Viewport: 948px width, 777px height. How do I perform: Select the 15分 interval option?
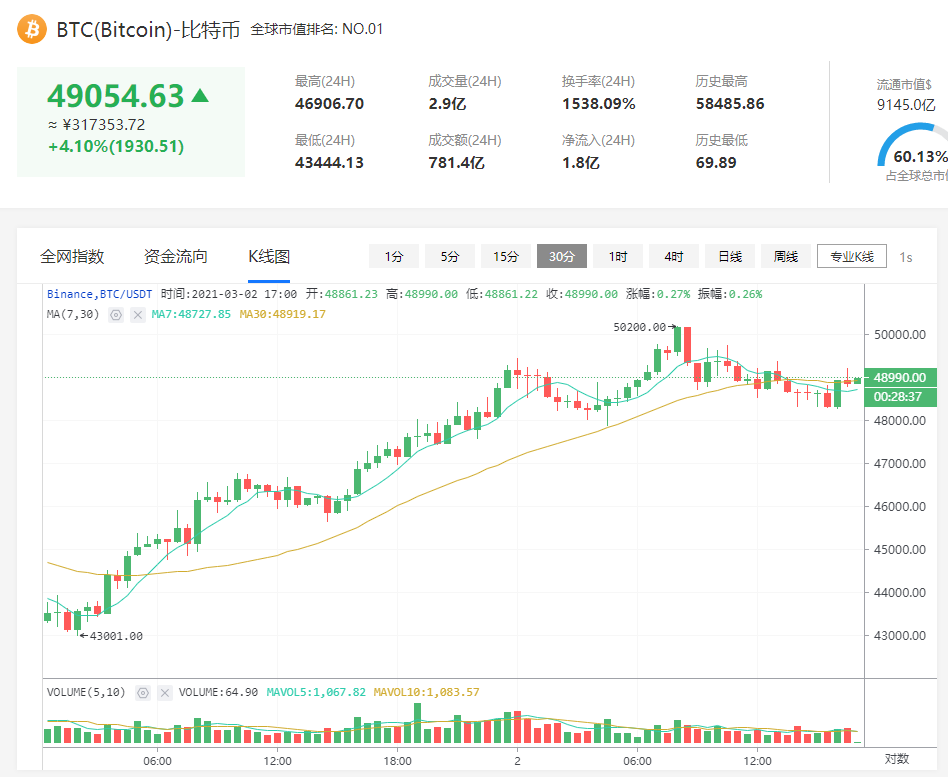point(505,256)
